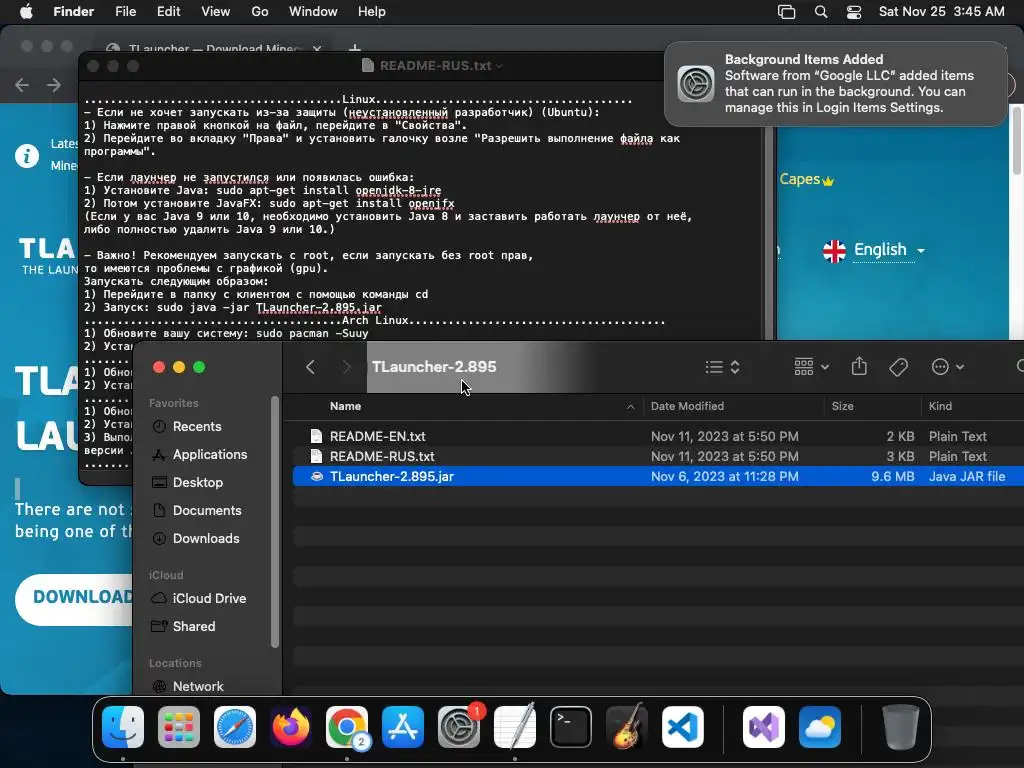
Task: Open GarageBand in the Dock
Action: (627, 727)
